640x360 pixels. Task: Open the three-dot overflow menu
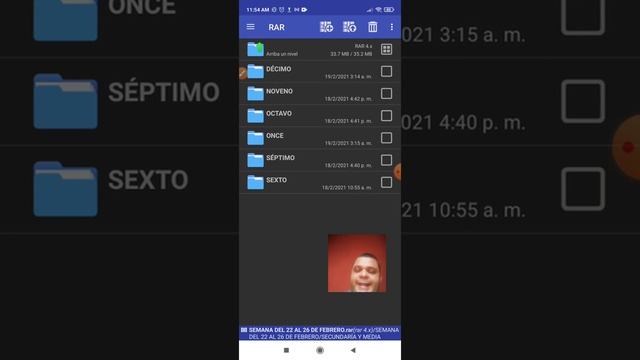tap(391, 27)
